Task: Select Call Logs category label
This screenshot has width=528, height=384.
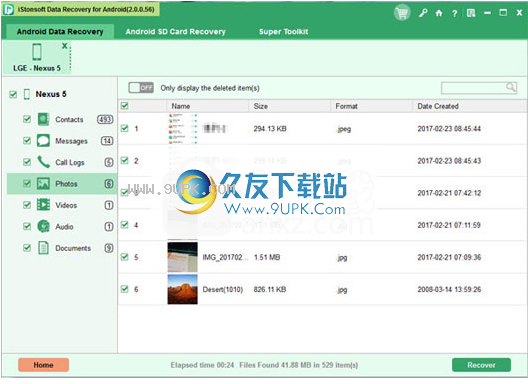Action: pyautogui.click(x=70, y=162)
